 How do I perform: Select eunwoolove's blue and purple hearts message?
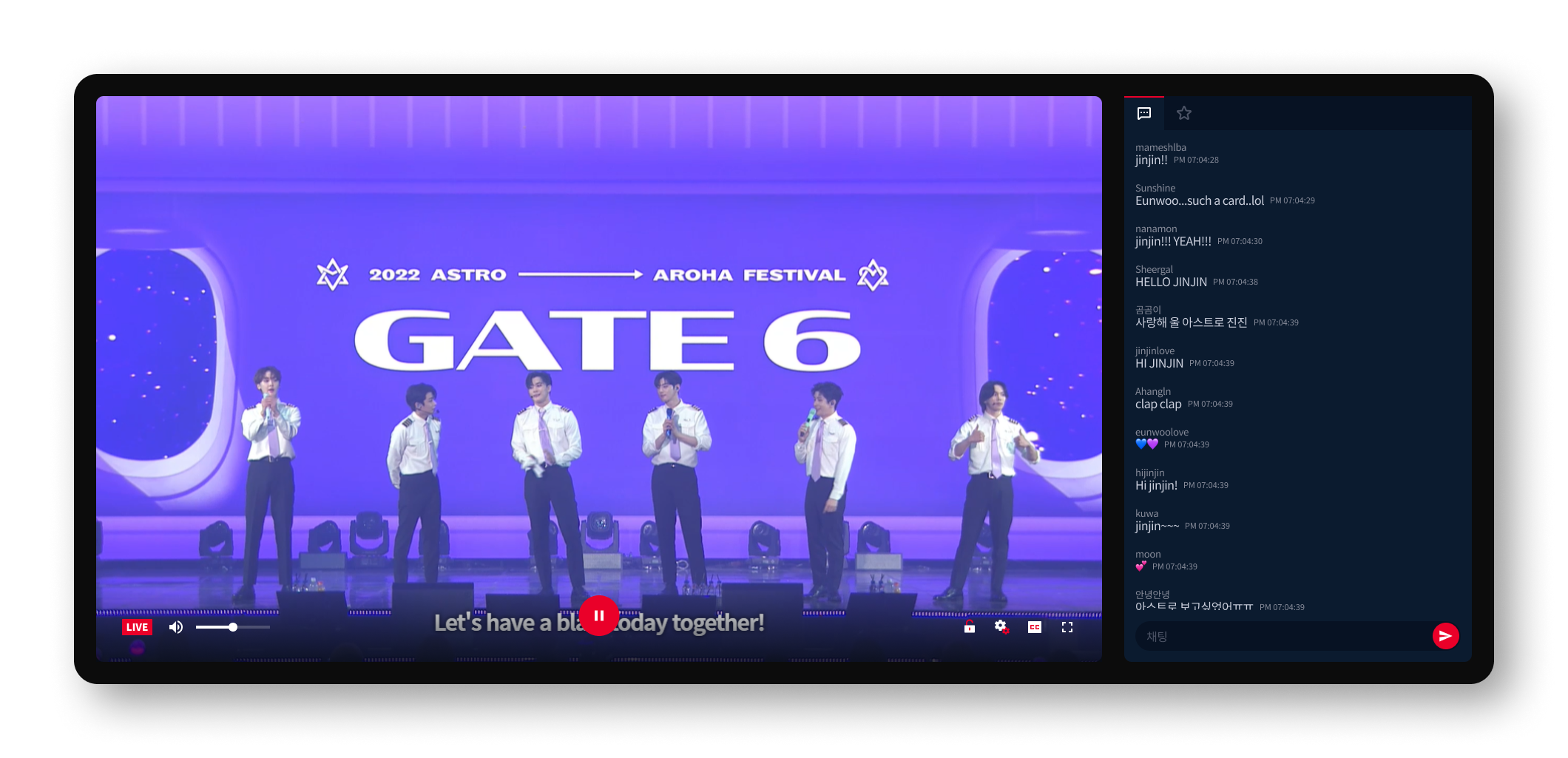(1147, 444)
